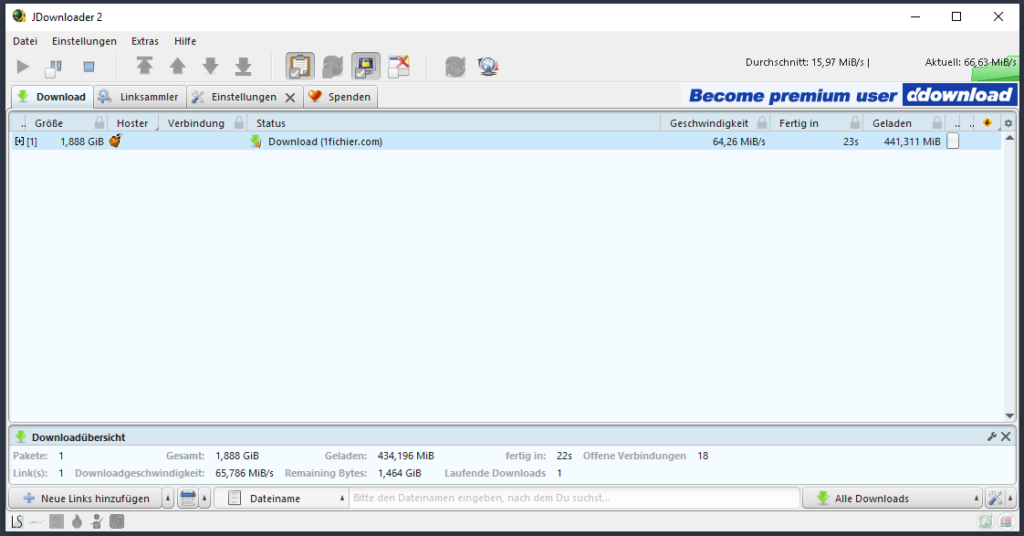The image size is (1024, 536).
Task: Open table column settings gear
Action: click(x=1008, y=123)
